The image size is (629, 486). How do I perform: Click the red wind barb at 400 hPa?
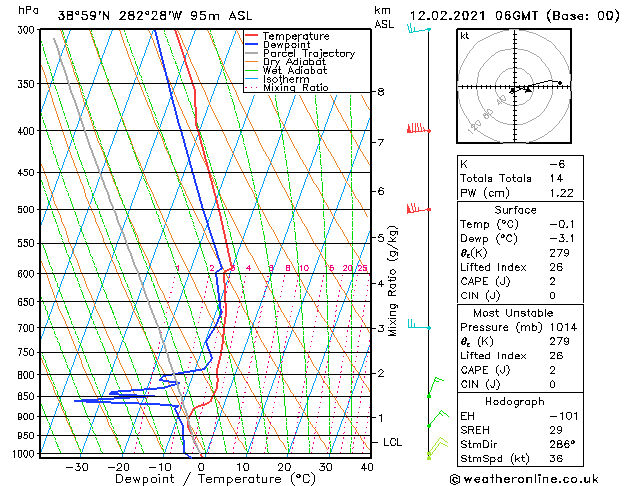point(418,129)
